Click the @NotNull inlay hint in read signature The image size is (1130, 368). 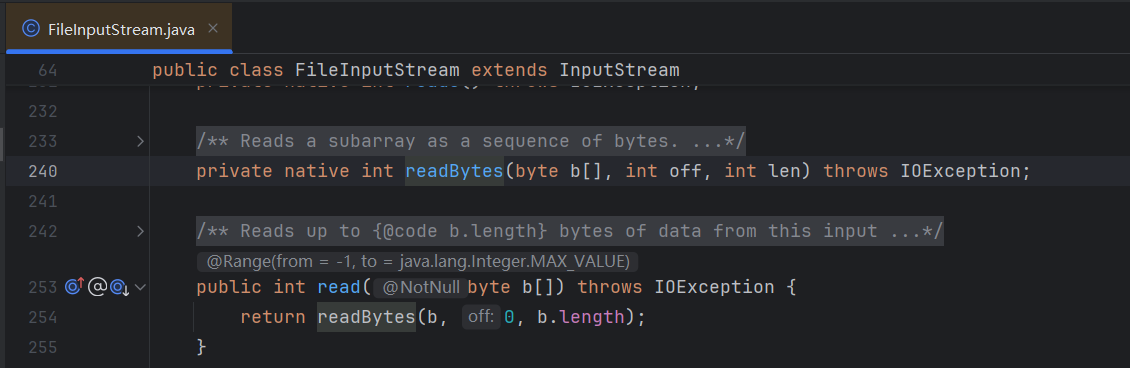[420, 287]
